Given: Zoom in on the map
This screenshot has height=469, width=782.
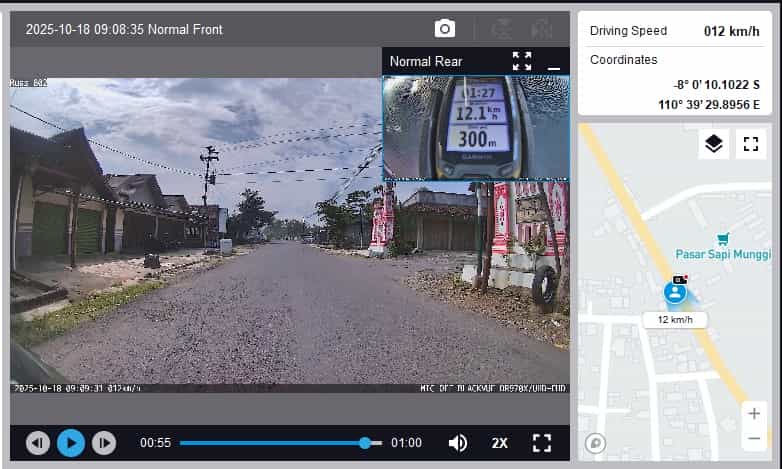Looking at the screenshot, I should coord(753,413).
